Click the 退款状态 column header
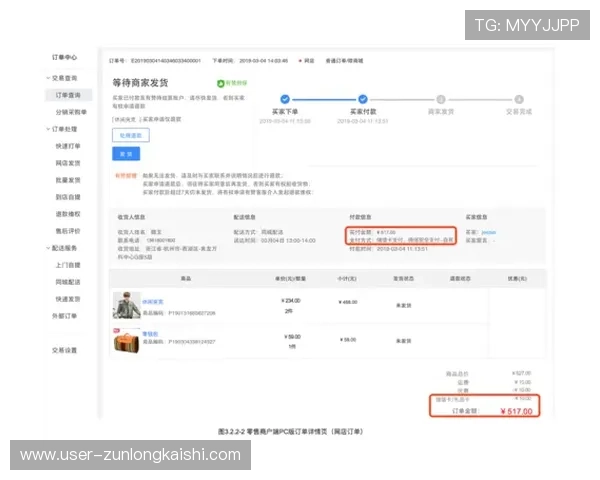 click(460, 278)
